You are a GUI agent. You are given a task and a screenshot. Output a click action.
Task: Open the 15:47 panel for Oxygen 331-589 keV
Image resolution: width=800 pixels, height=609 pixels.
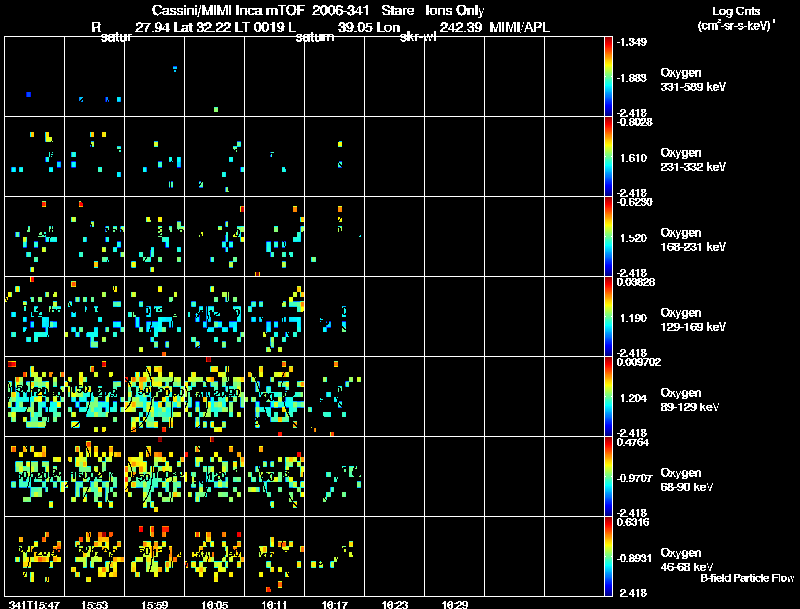click(x=35, y=77)
